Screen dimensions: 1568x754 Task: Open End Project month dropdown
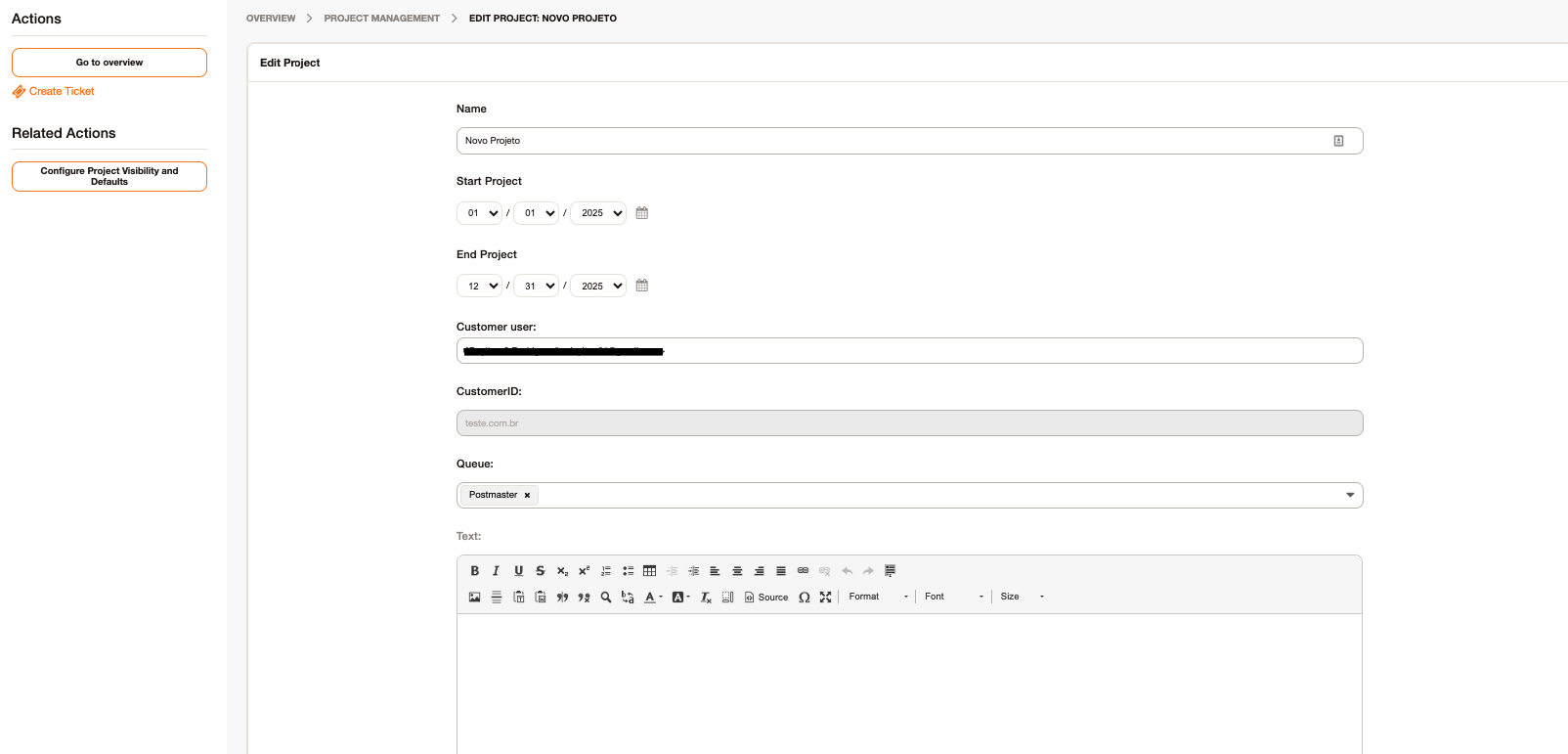point(480,286)
